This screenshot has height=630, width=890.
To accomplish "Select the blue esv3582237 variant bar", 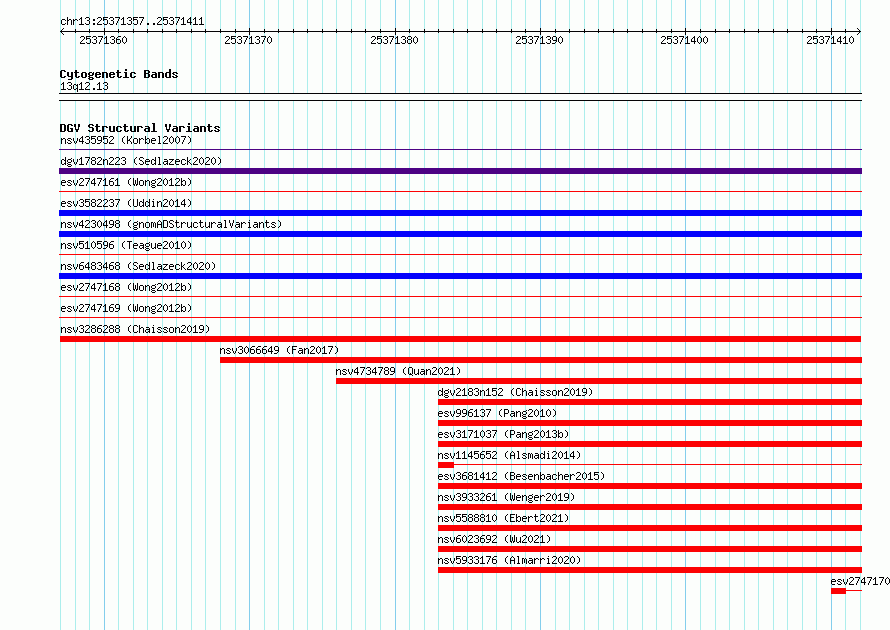I will point(460,213).
